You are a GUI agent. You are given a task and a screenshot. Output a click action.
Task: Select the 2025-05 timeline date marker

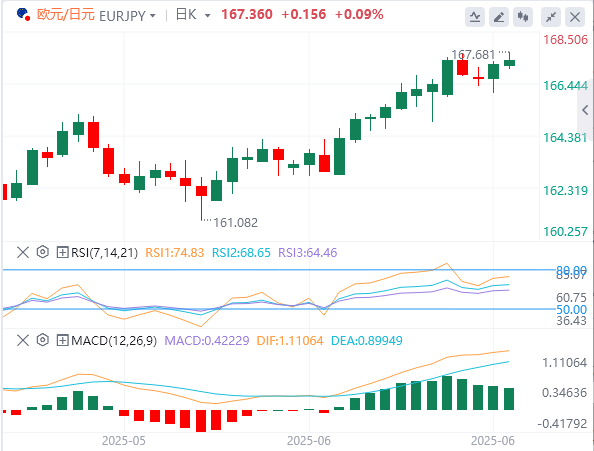tap(124, 441)
